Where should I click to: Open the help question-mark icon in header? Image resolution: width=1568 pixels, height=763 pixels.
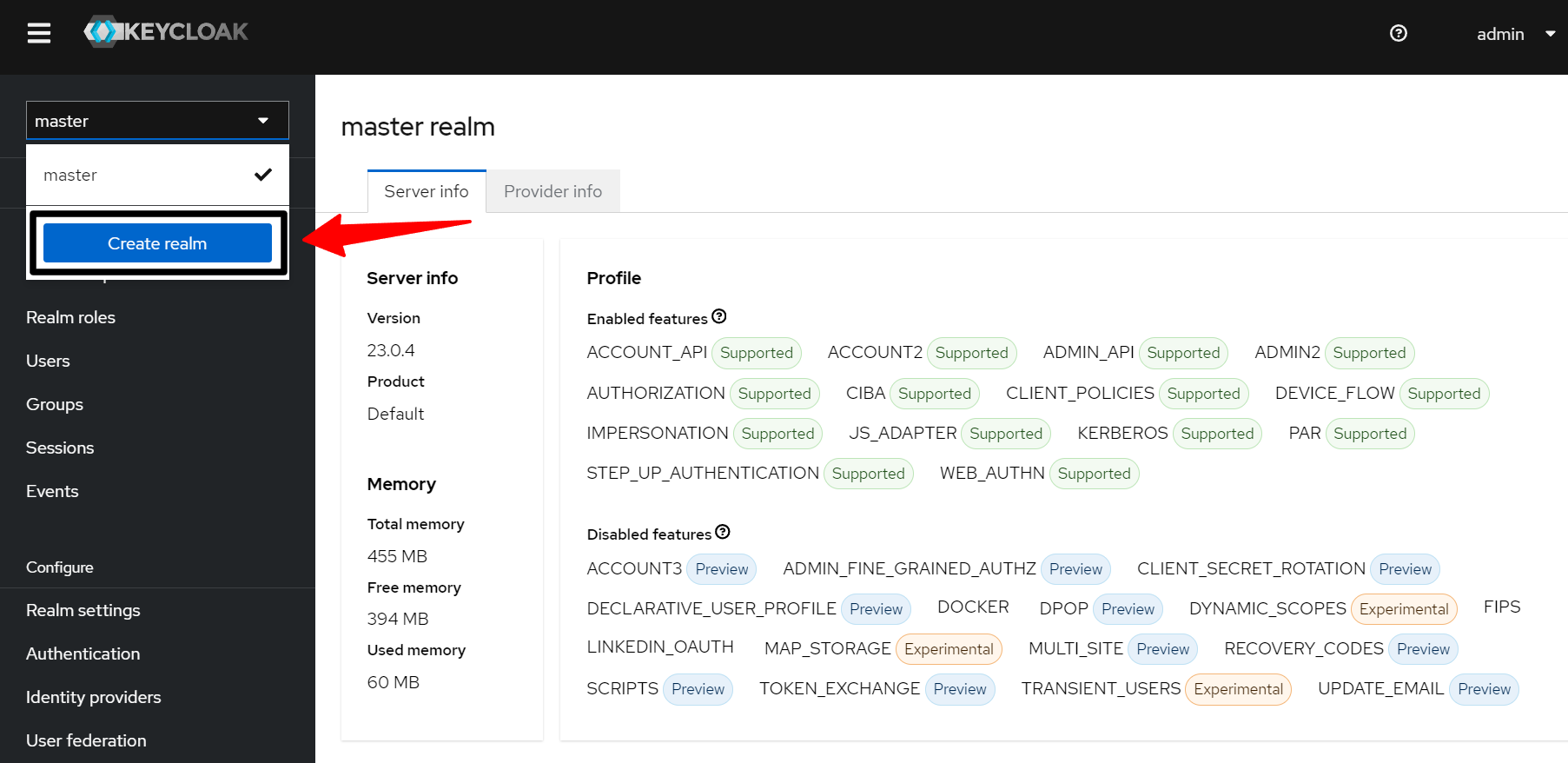[1399, 33]
